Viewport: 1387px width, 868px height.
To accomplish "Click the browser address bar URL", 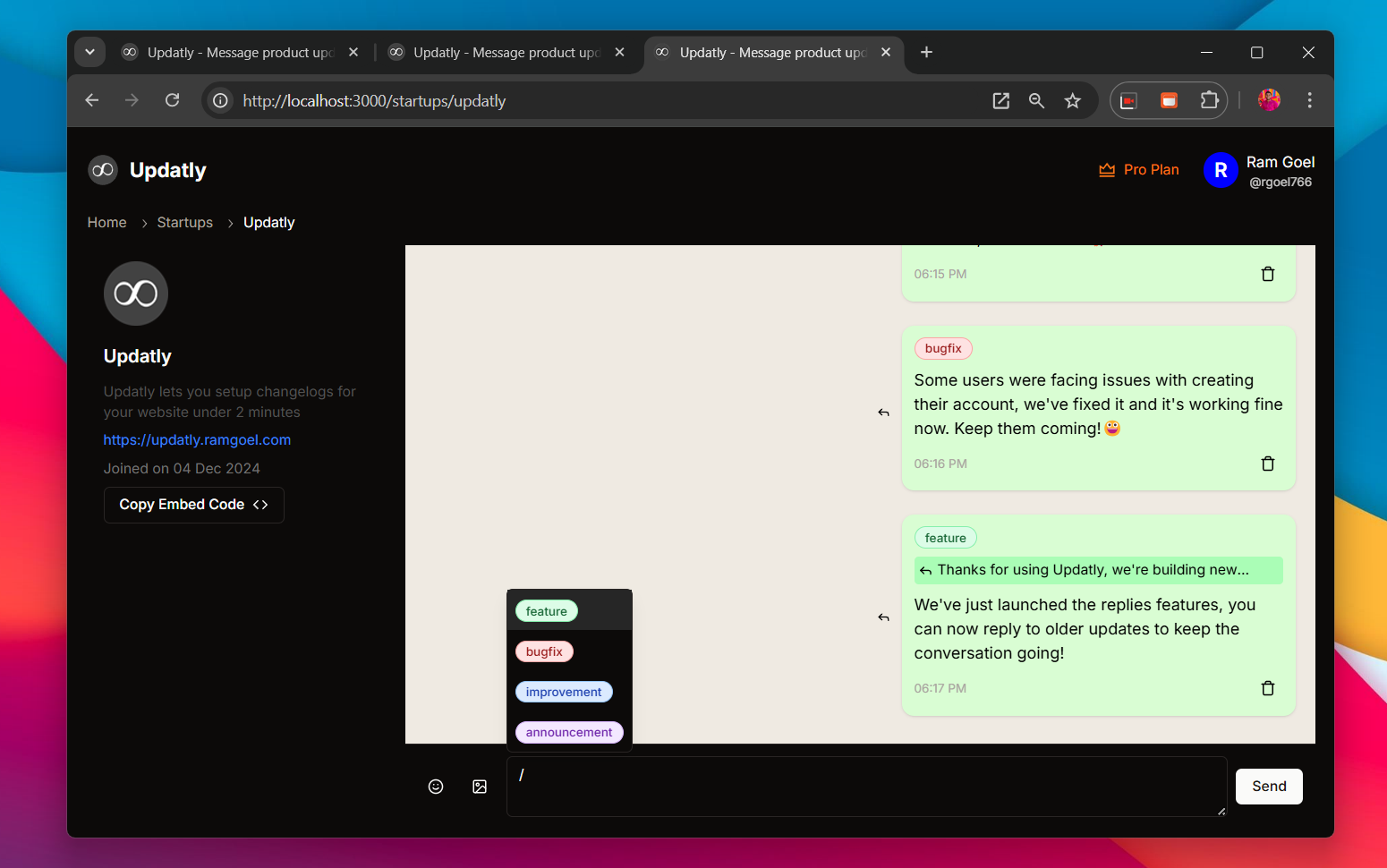I will click(x=374, y=101).
